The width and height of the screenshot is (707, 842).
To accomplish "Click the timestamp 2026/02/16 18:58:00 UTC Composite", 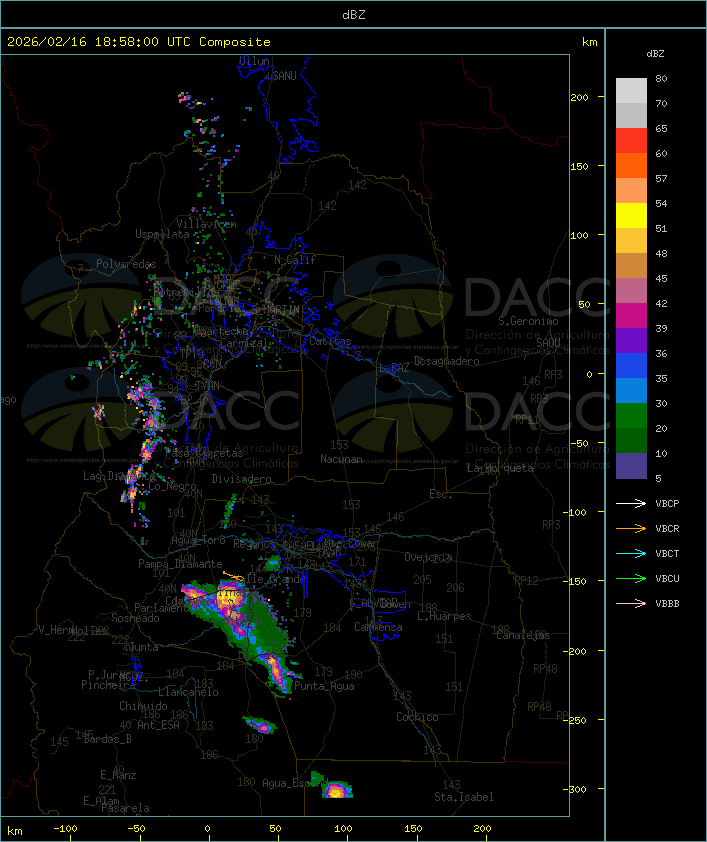I will click(139, 42).
